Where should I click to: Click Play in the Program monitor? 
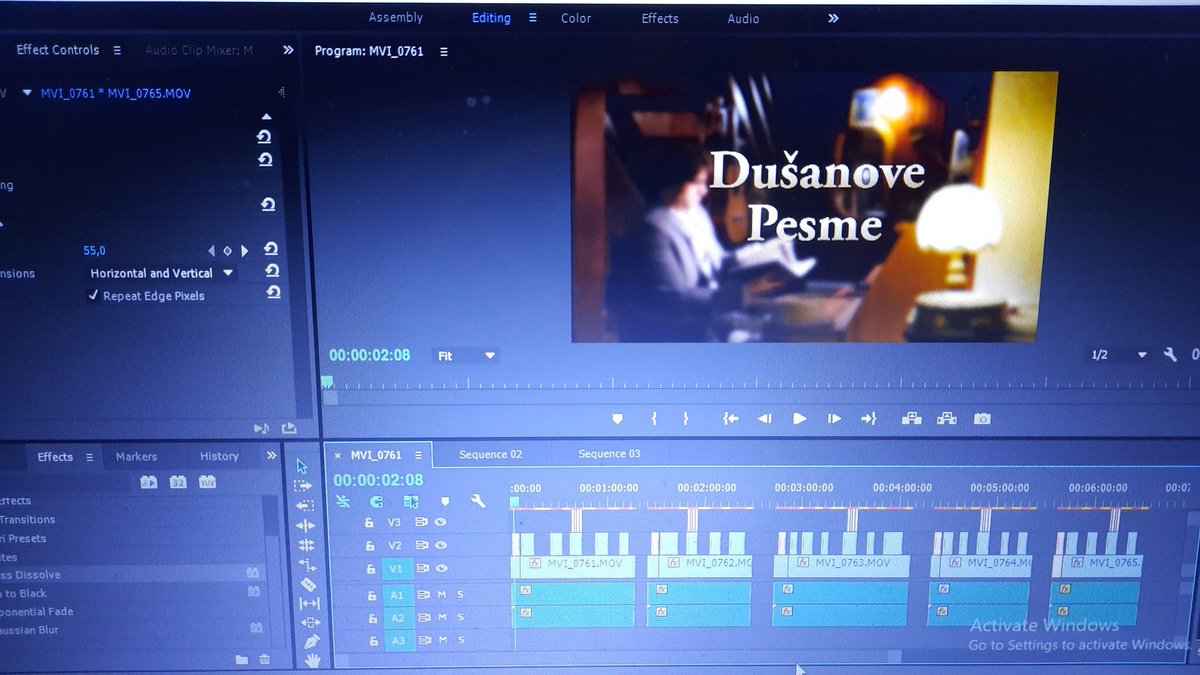click(799, 419)
